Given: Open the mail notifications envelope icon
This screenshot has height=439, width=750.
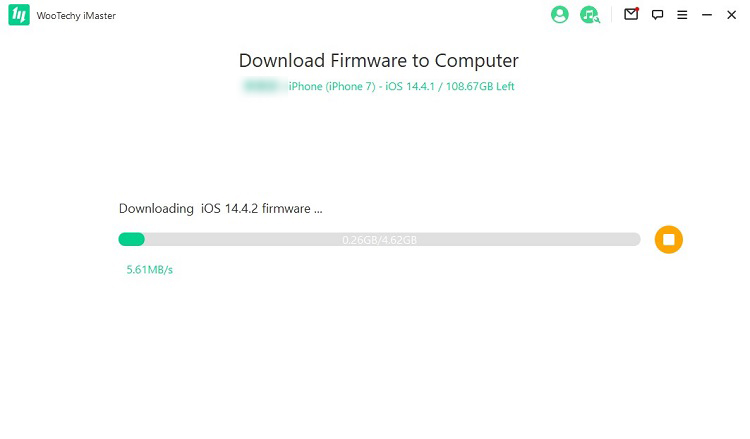Looking at the screenshot, I should [631, 14].
